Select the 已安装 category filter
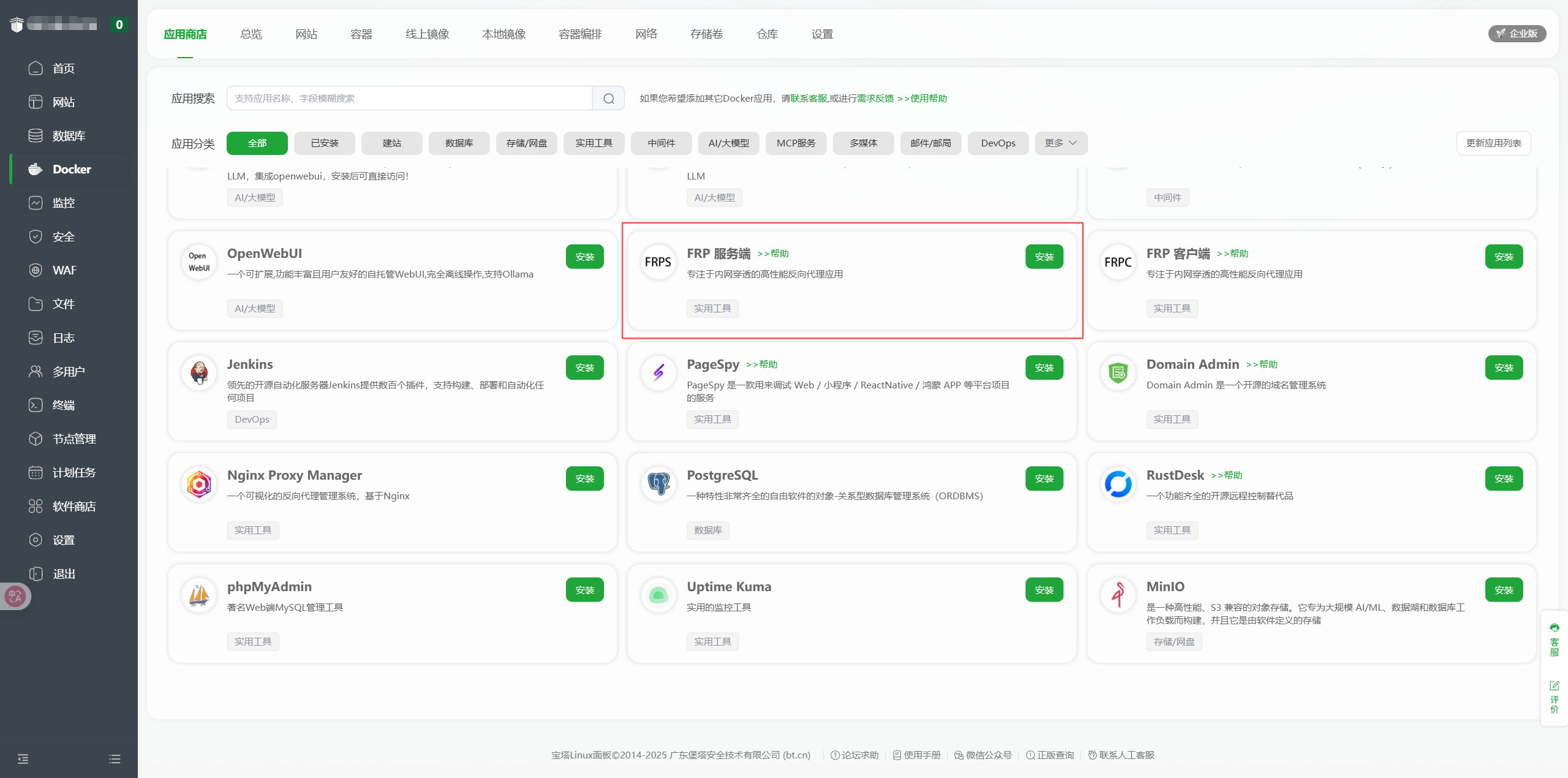Screen dimensions: 1568x778 point(325,143)
